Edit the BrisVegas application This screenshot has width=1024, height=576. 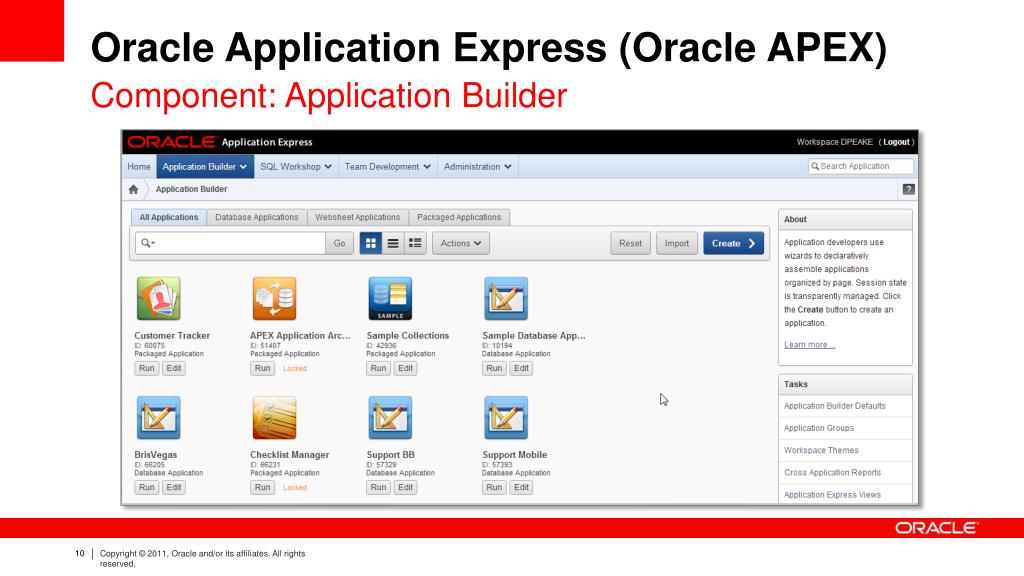click(174, 488)
